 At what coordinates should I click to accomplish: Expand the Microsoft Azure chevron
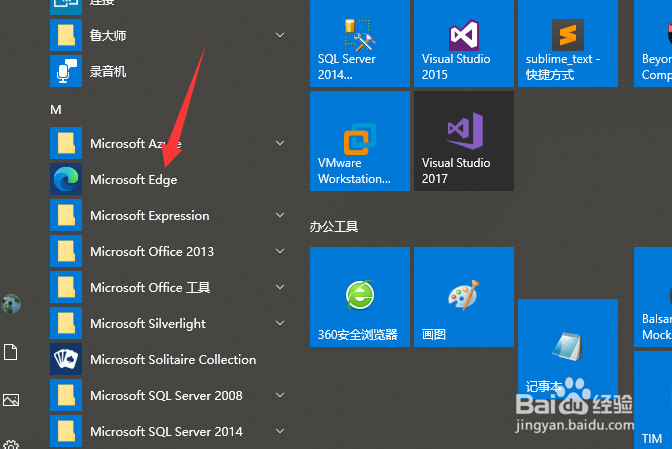[x=280, y=143]
